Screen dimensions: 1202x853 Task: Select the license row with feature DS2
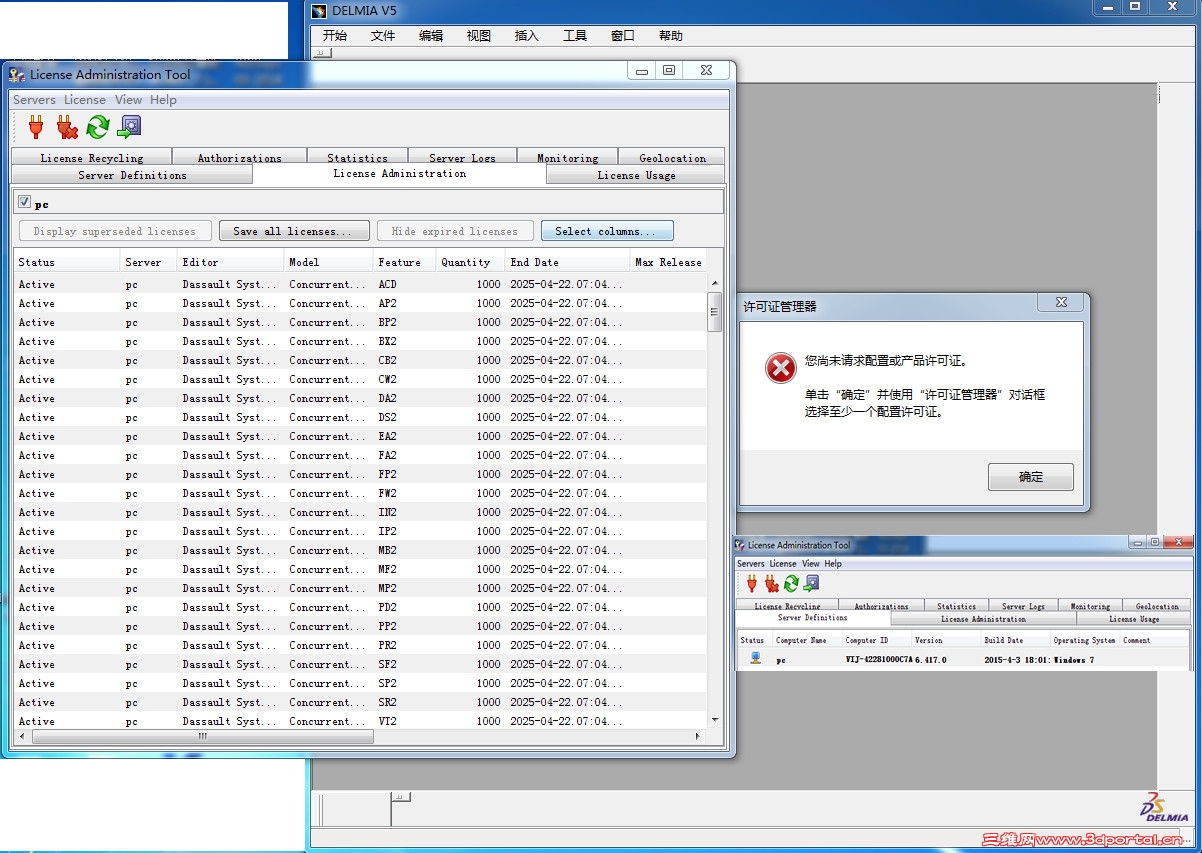click(x=360, y=417)
